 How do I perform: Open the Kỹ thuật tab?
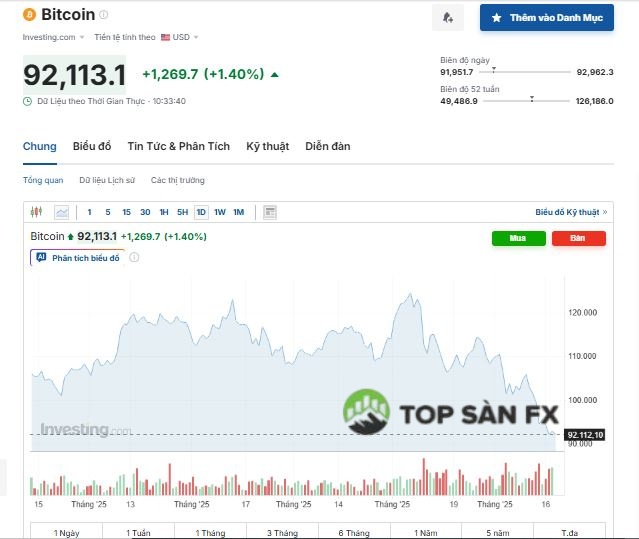[x=267, y=147]
